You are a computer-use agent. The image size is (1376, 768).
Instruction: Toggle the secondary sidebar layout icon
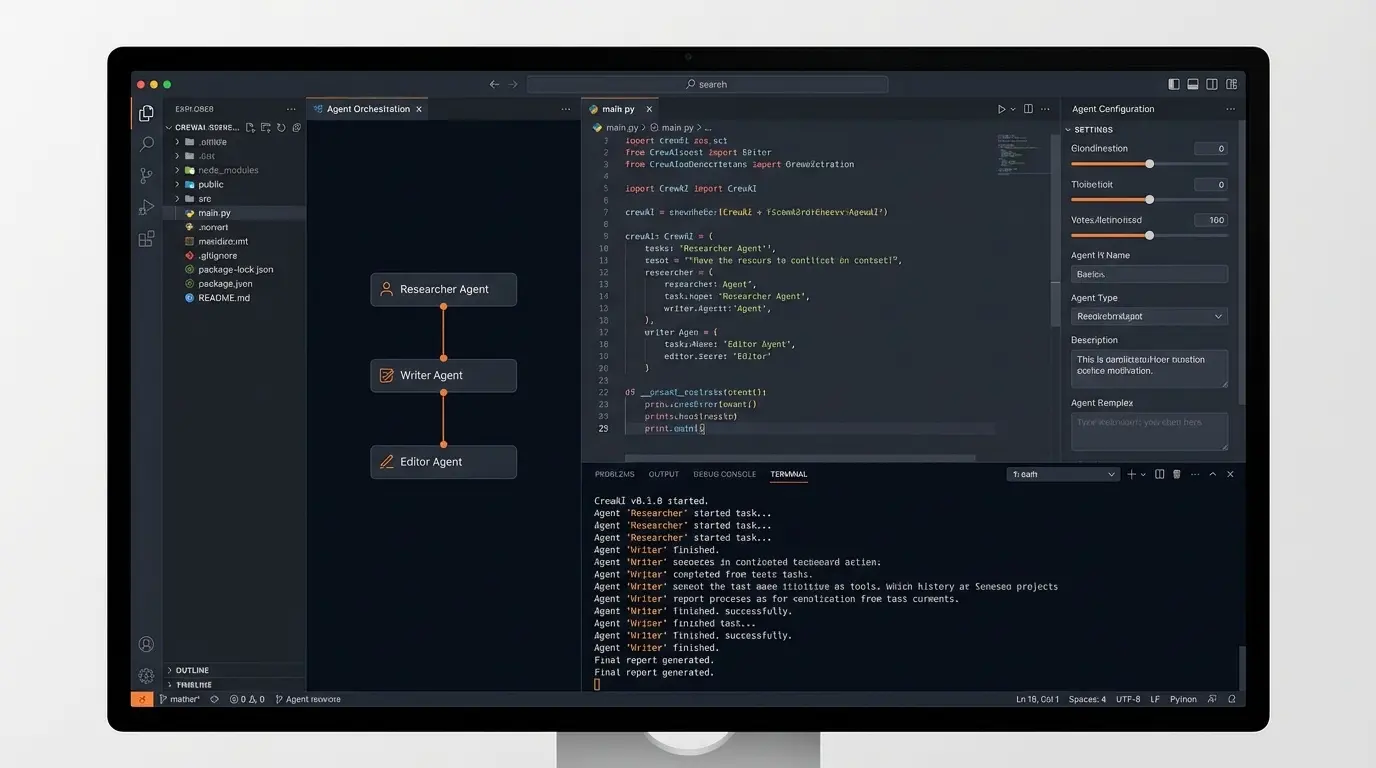pos(1212,85)
